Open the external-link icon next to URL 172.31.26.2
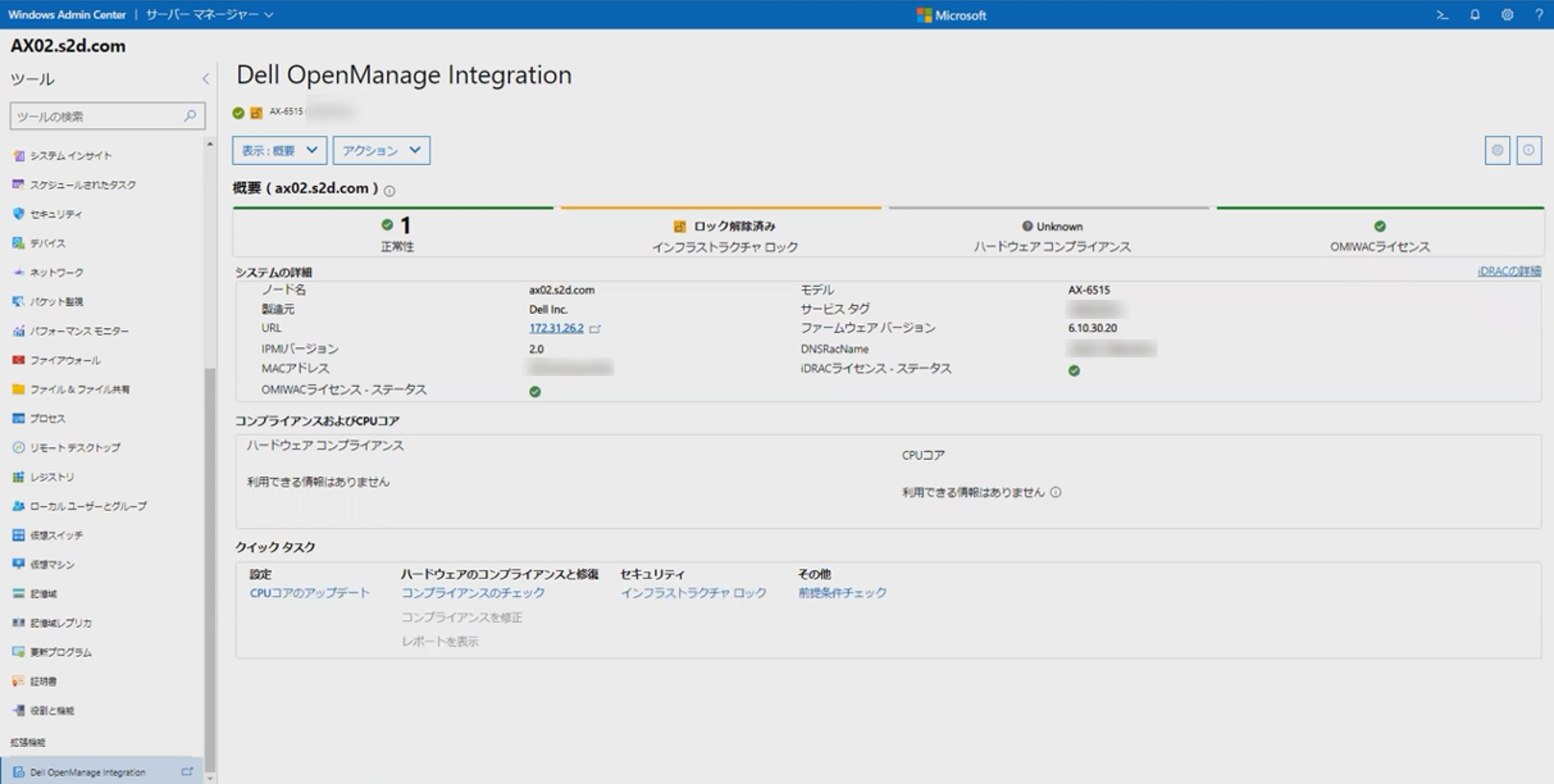The height and width of the screenshot is (784, 1554). pyautogui.click(x=595, y=329)
